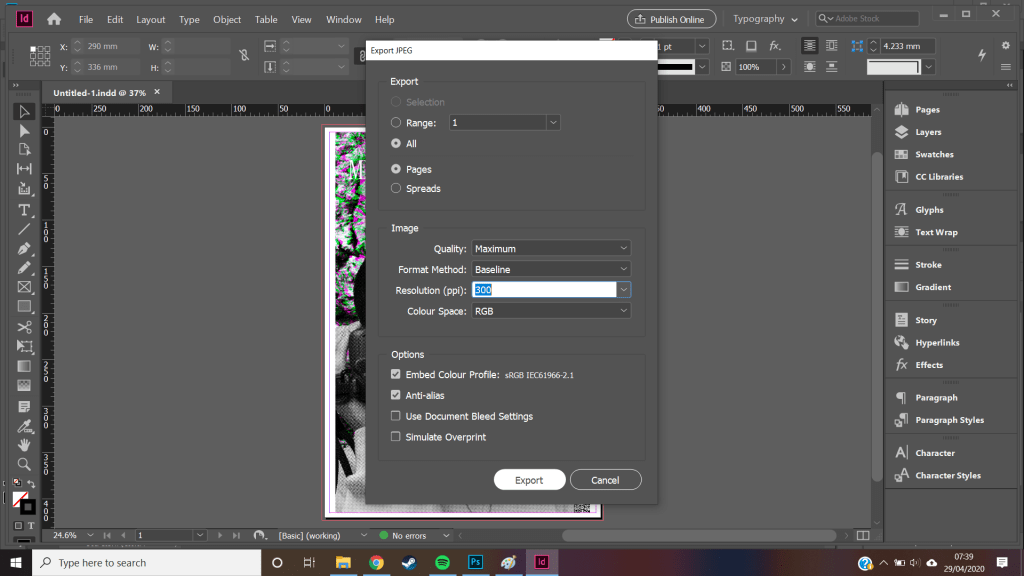Launch Photoshop from the Windows taskbar
The height and width of the screenshot is (576, 1024).
coord(475,563)
